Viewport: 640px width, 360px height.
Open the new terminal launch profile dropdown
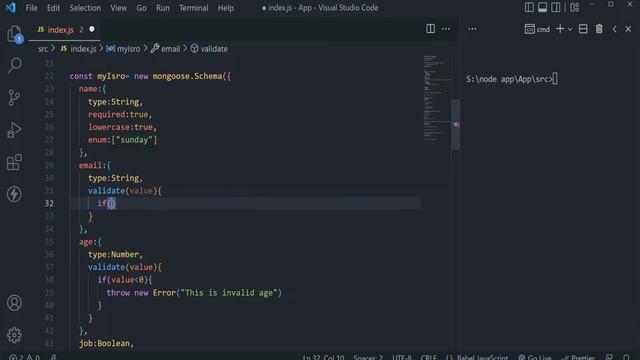(570, 29)
